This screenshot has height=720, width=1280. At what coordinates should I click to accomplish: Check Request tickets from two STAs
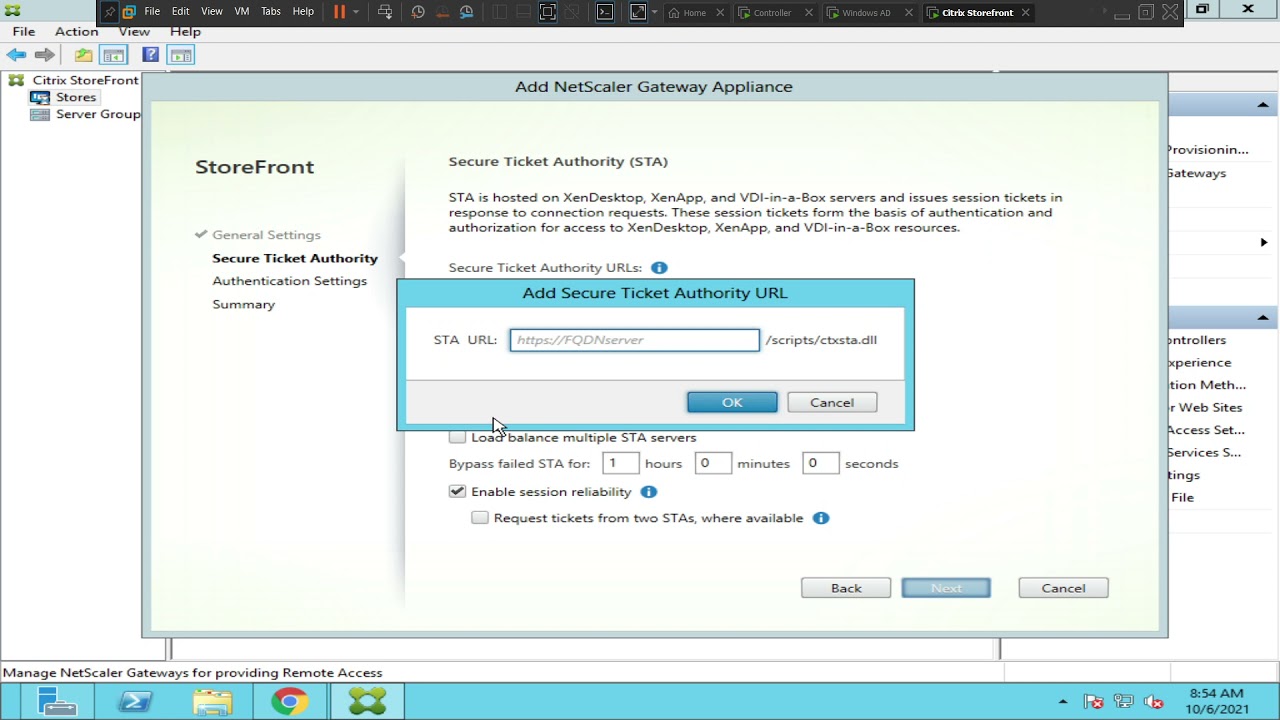point(480,518)
